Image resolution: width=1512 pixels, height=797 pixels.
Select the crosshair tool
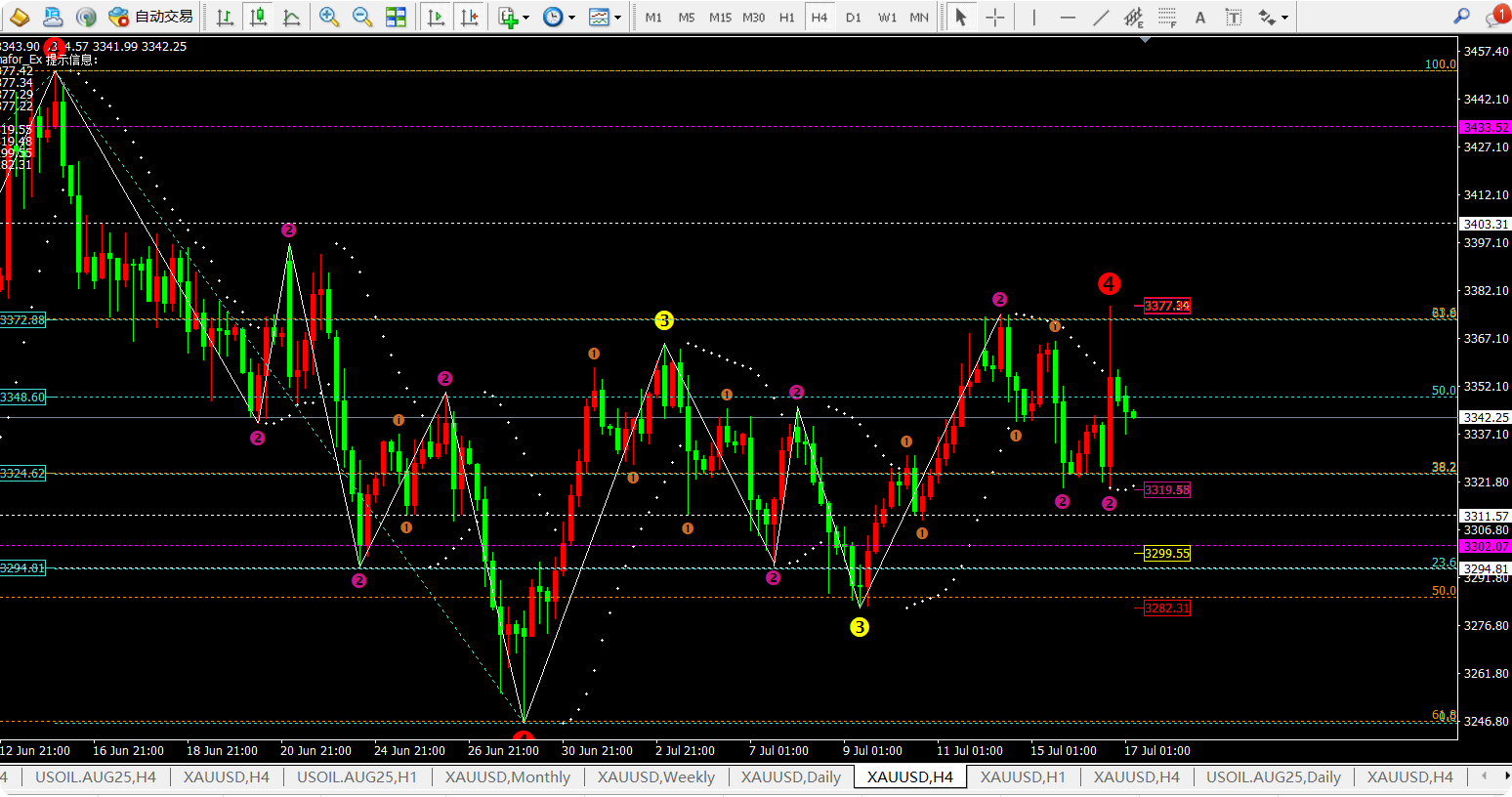[x=994, y=17]
